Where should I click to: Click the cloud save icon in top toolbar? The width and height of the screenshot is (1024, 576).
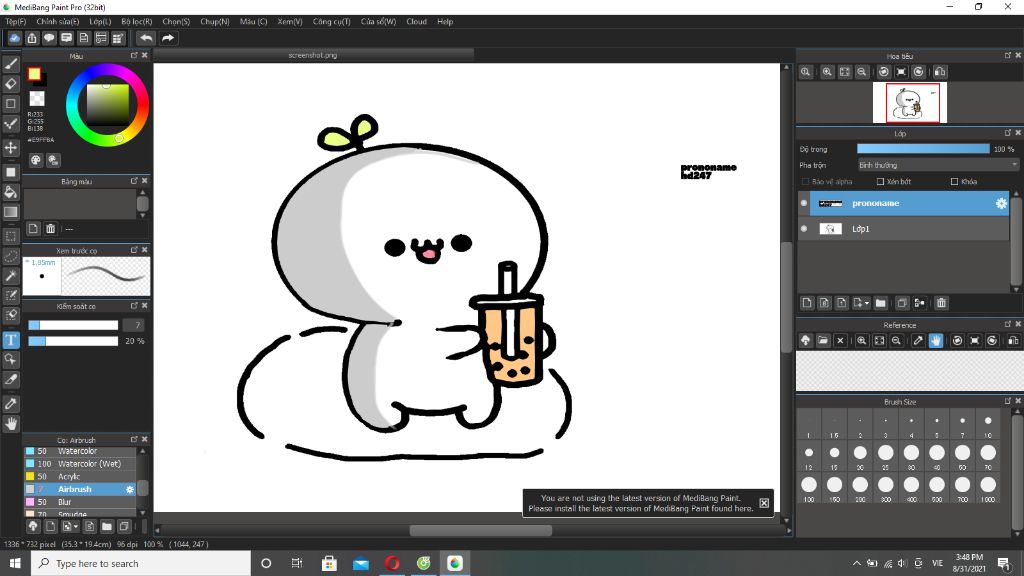tap(14, 38)
